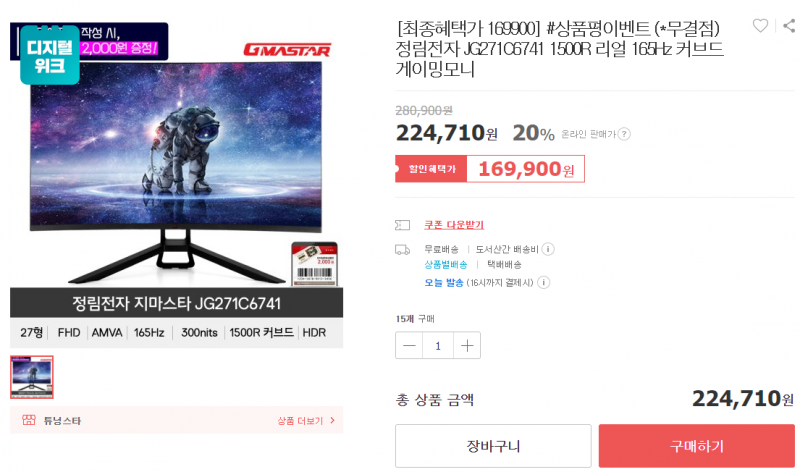Share this product via share icon
The image size is (800, 472).
tap(790, 26)
